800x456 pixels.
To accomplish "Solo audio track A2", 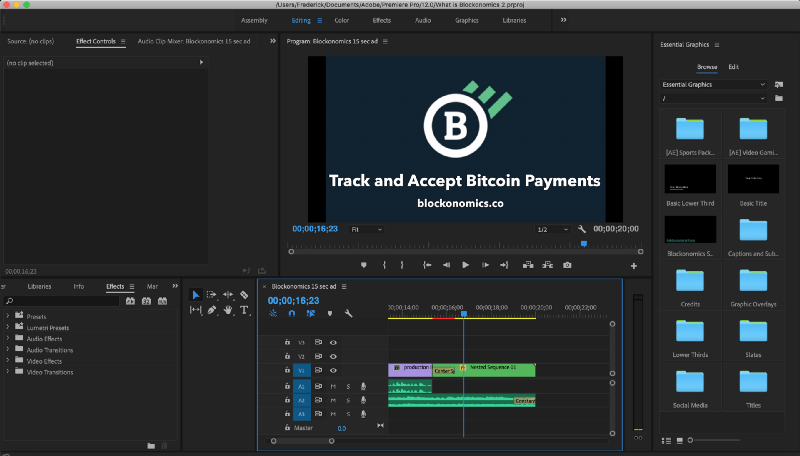I will (x=348, y=400).
